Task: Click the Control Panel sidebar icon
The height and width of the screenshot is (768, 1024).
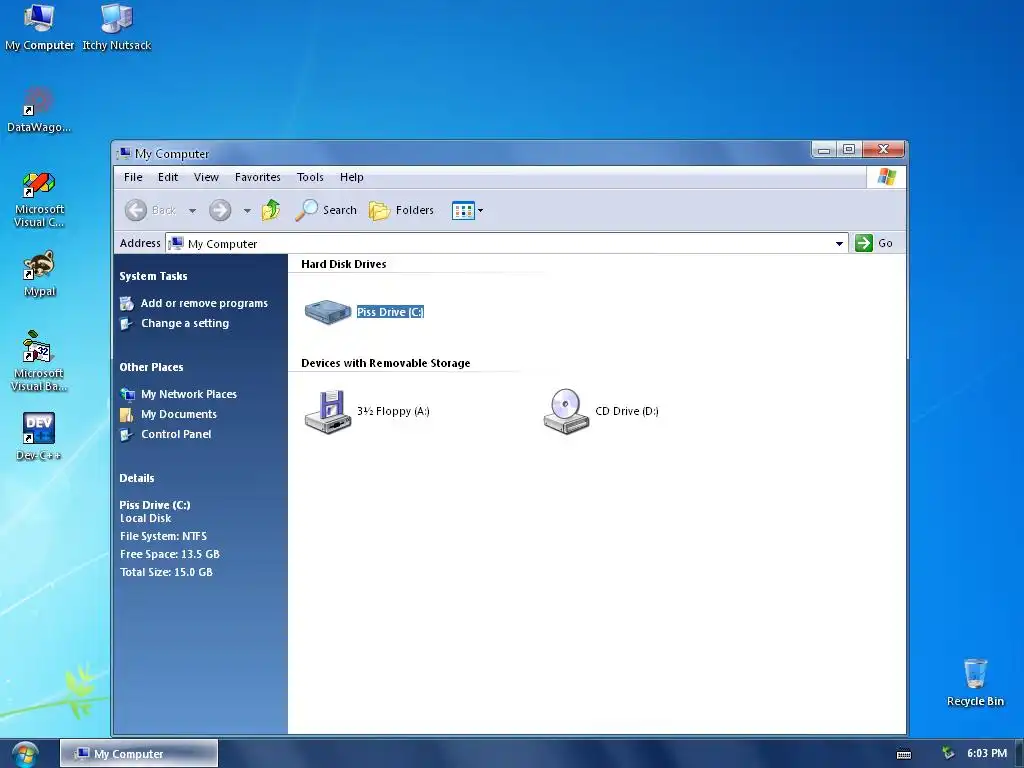Action: pyautogui.click(x=127, y=434)
